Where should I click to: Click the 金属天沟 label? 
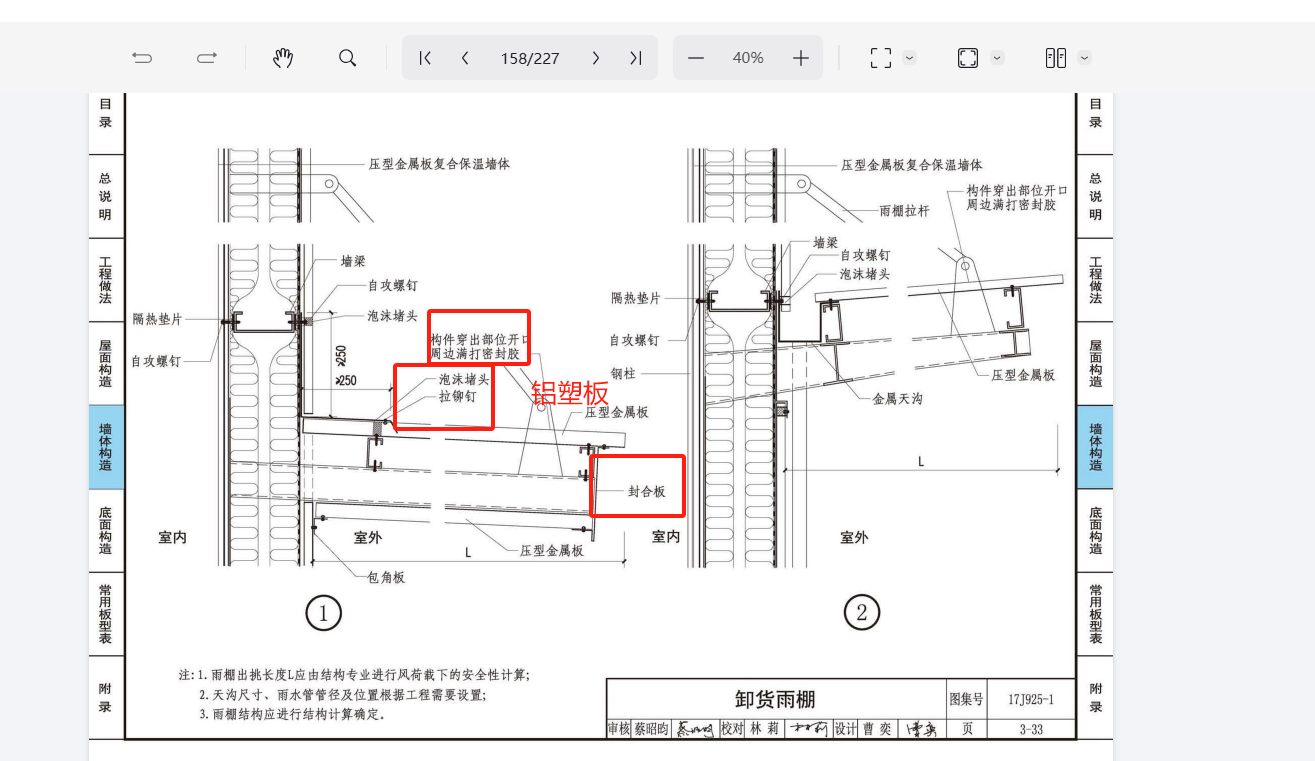tap(897, 398)
